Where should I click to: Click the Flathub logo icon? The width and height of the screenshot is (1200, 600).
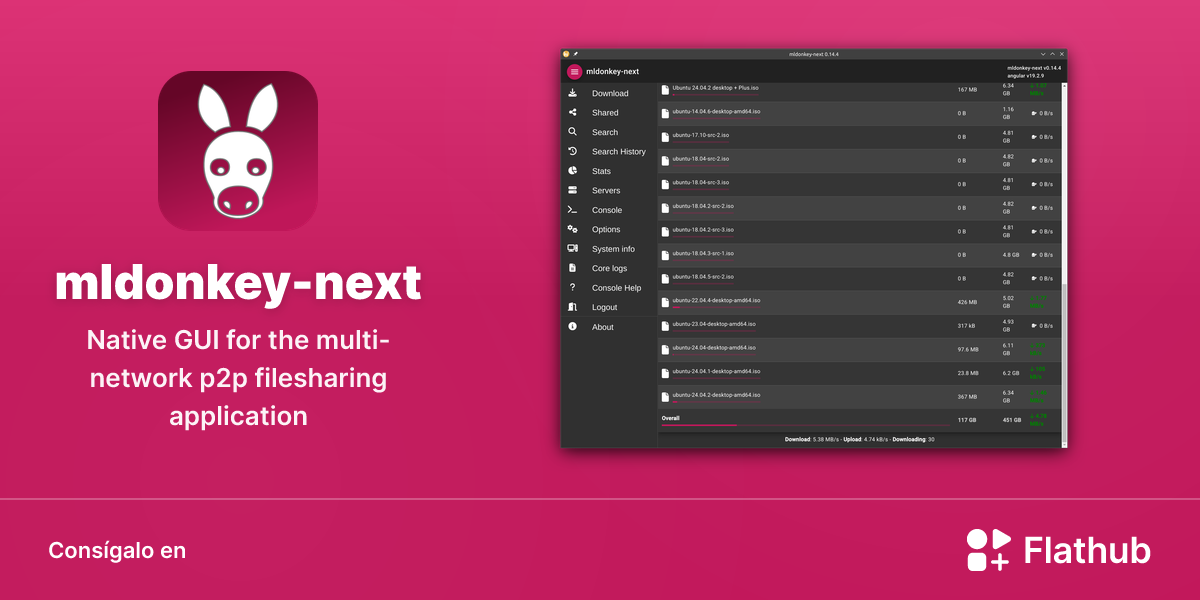[x=989, y=550]
